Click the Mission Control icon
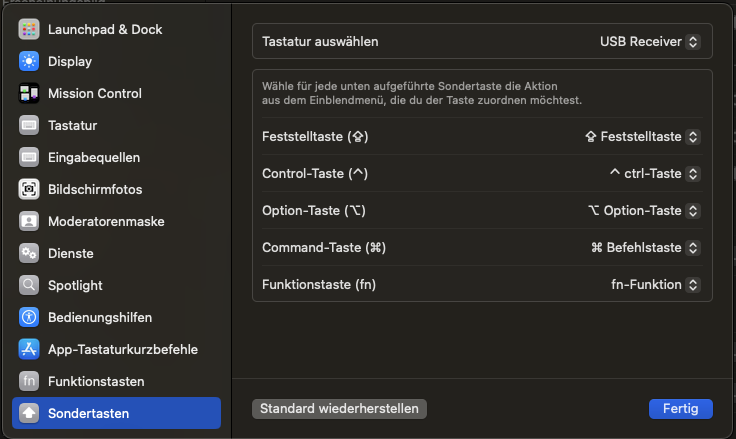736x439 pixels. click(x=29, y=93)
